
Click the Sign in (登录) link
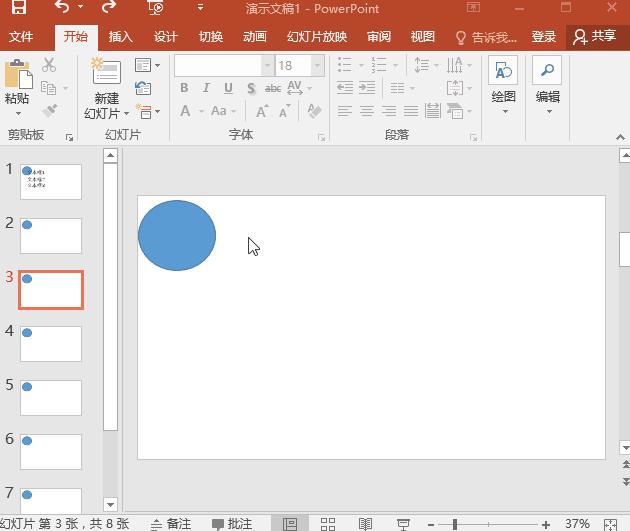[x=544, y=37]
